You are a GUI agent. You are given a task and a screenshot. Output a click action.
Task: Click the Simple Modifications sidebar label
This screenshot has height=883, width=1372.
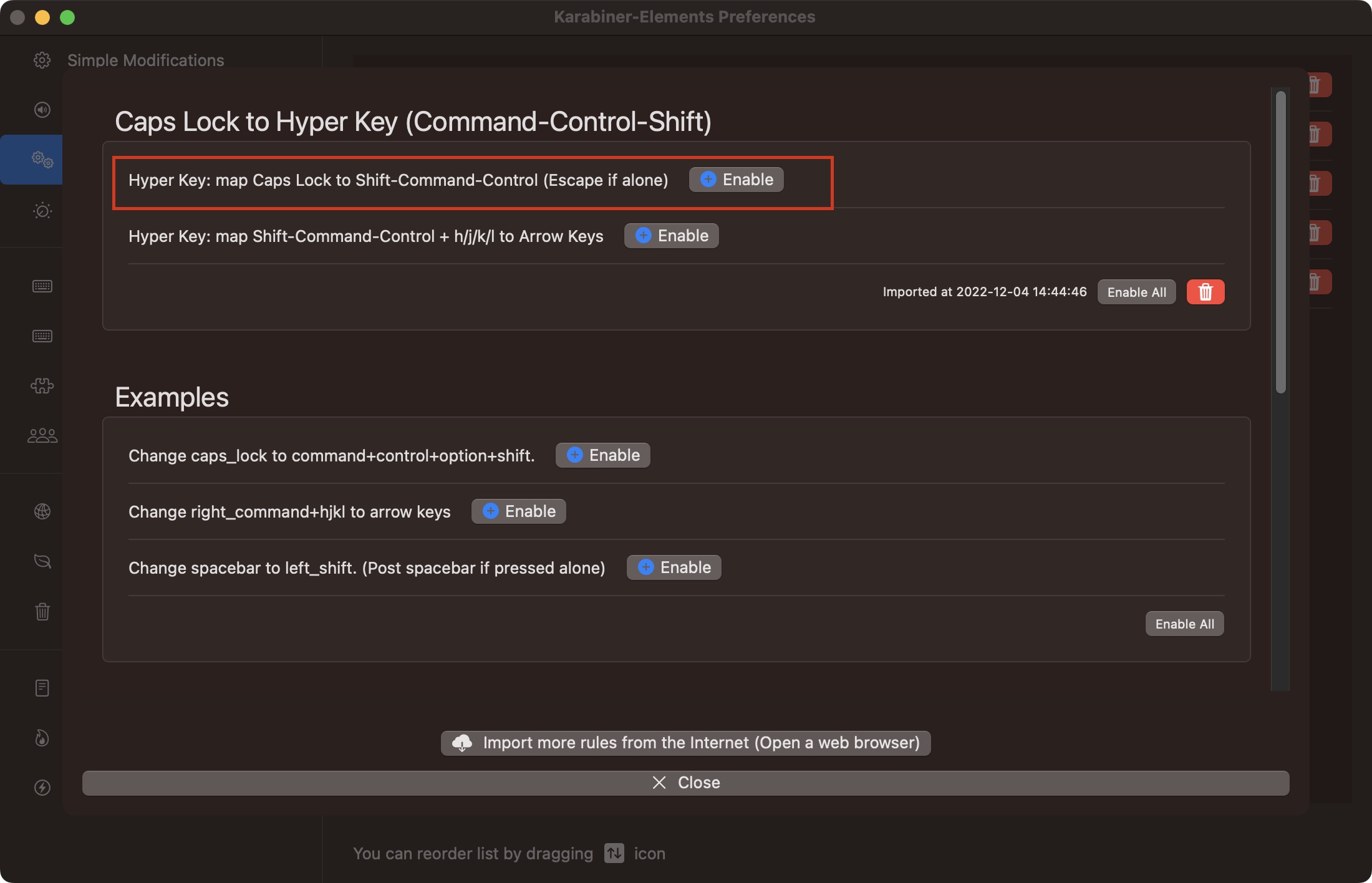tap(146, 60)
